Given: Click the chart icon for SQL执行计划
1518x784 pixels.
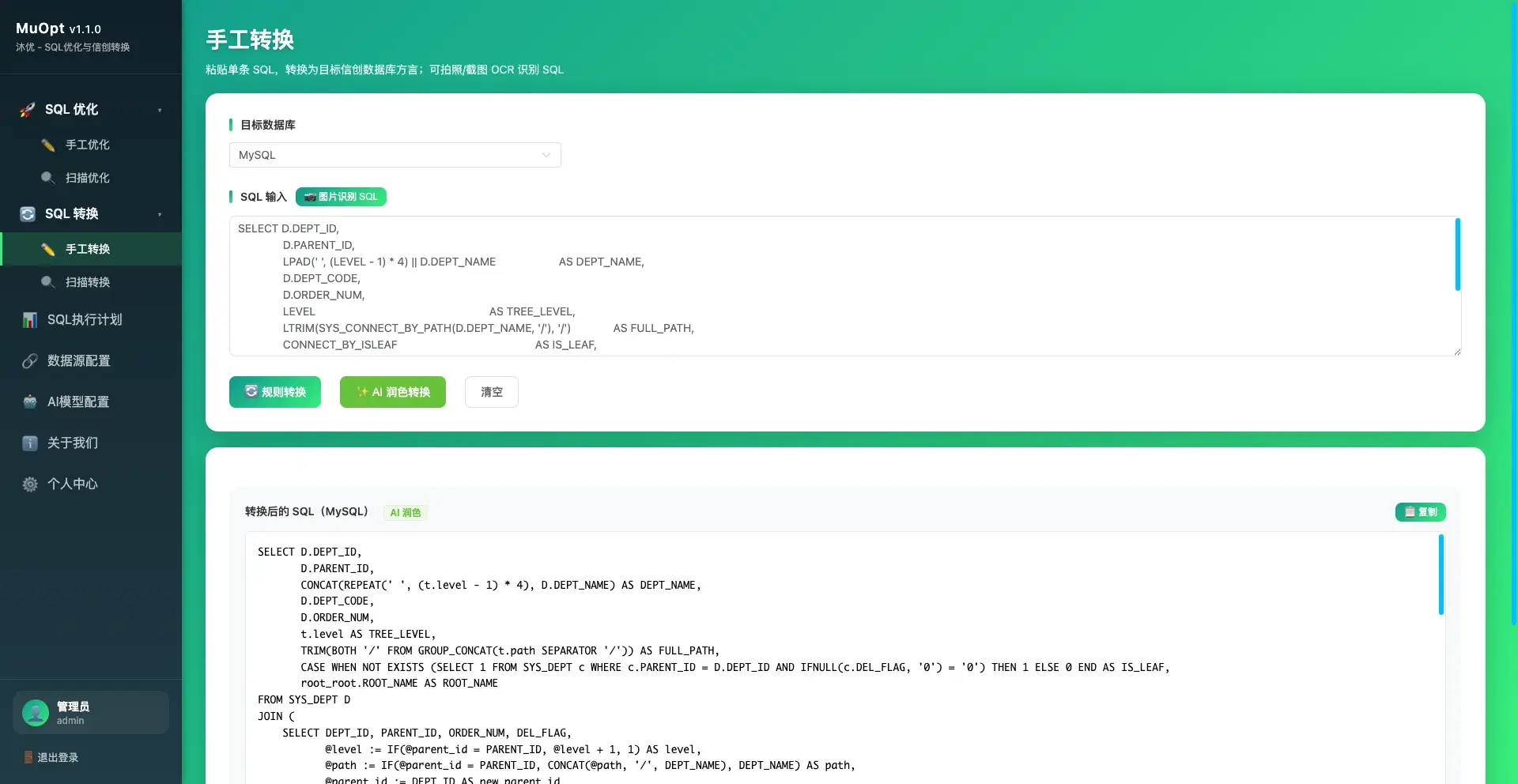Looking at the screenshot, I should click(30, 320).
